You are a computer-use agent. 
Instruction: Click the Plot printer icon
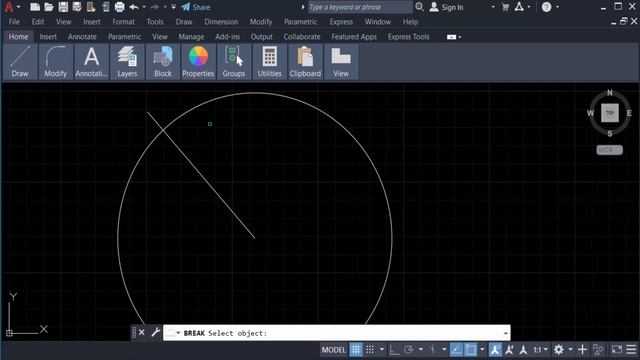(x=119, y=7)
